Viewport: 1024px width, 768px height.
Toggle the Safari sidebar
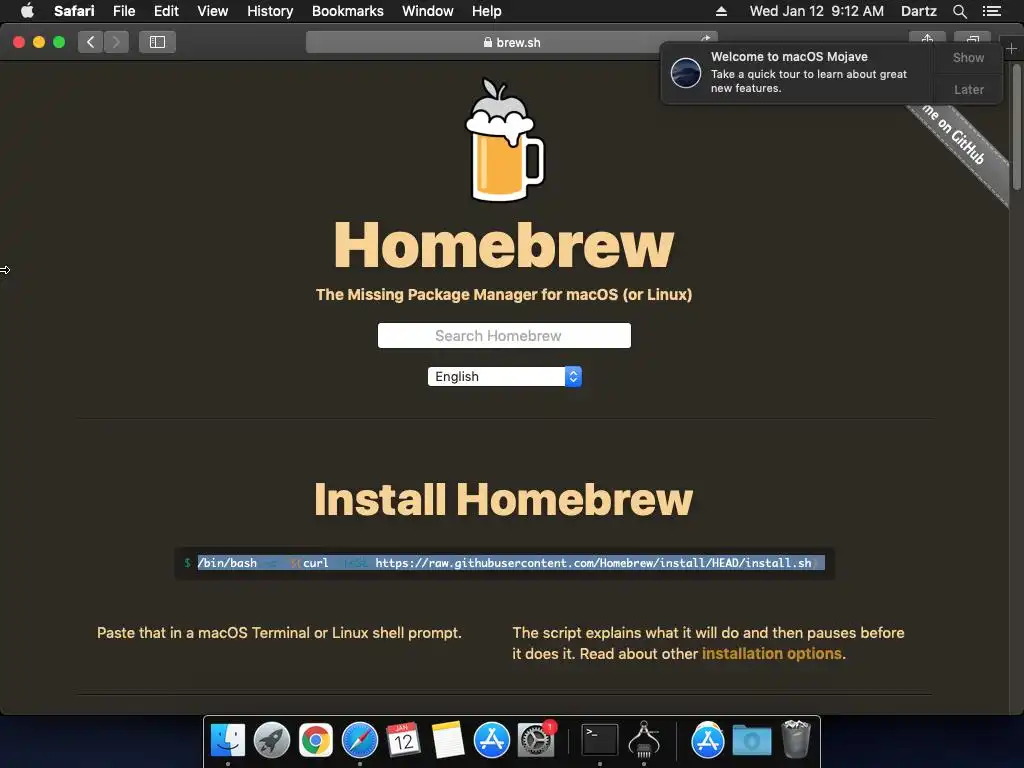pos(157,42)
